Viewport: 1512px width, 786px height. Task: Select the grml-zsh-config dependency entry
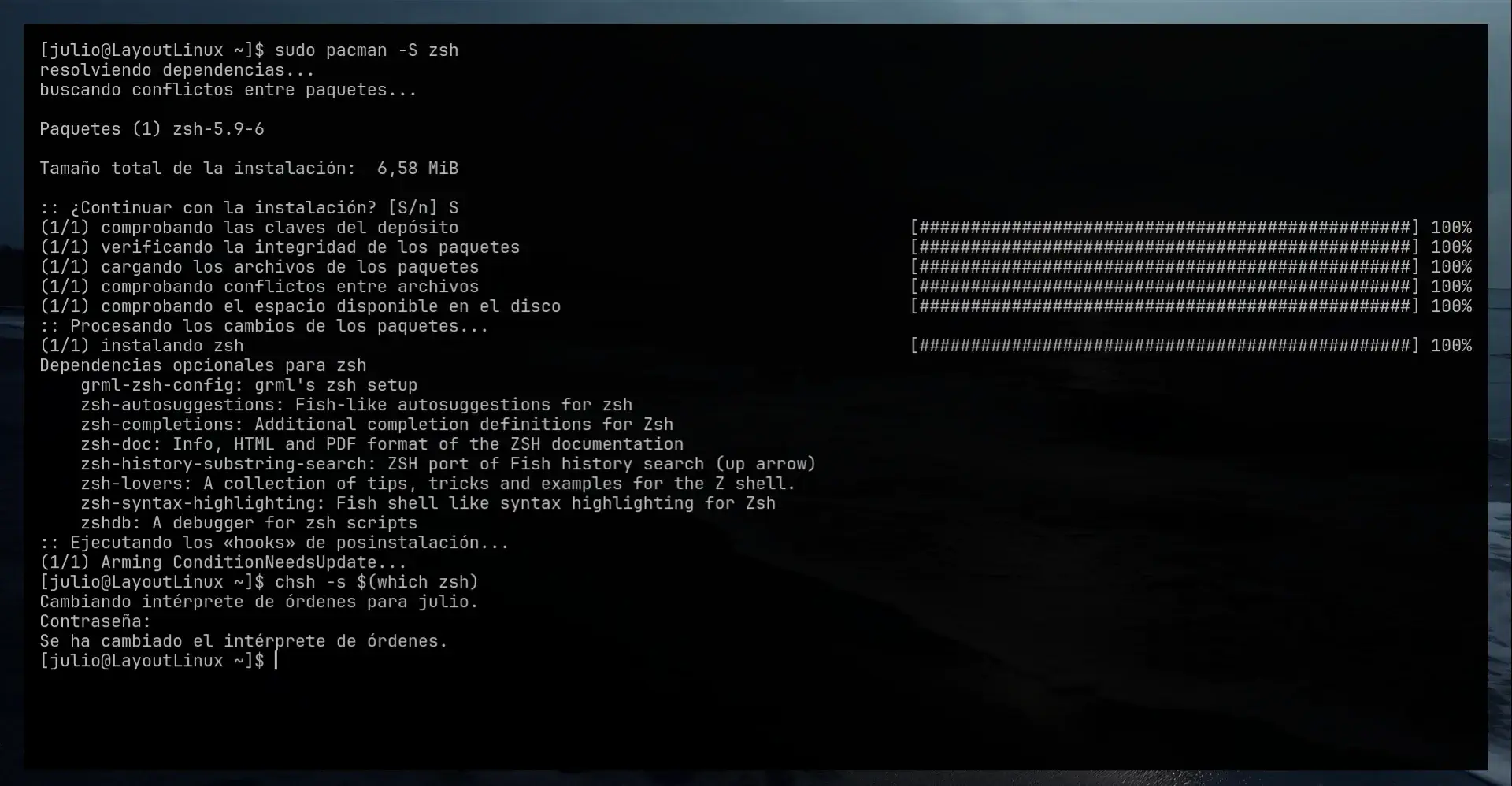coord(249,384)
